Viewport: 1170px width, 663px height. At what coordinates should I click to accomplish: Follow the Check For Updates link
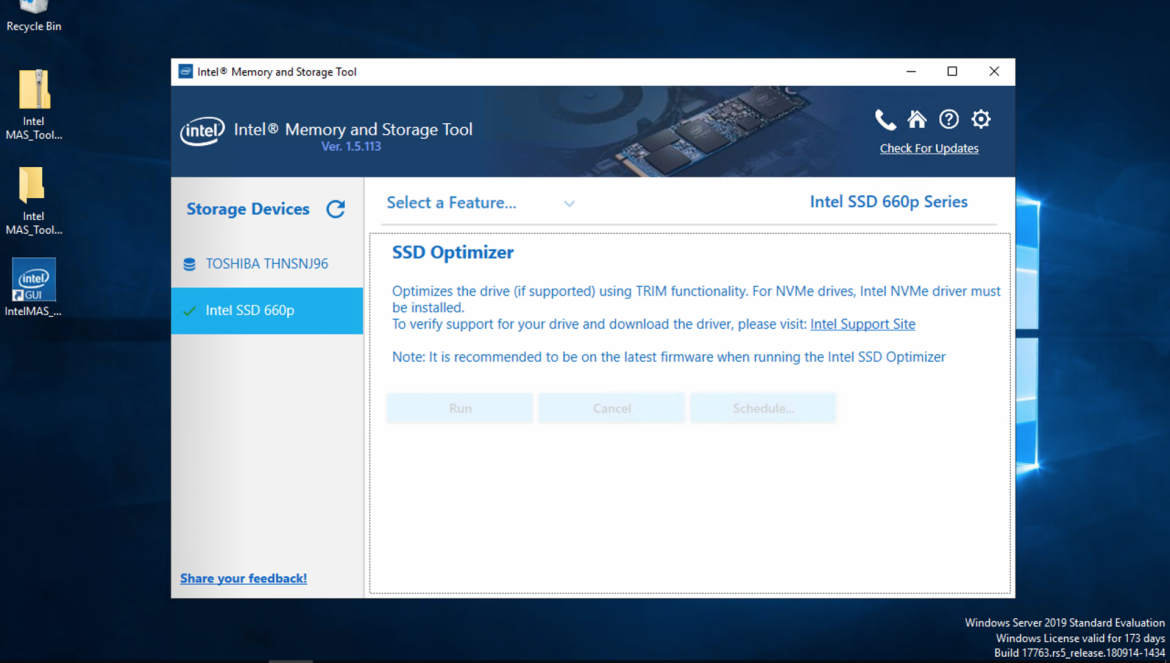pyautogui.click(x=929, y=148)
